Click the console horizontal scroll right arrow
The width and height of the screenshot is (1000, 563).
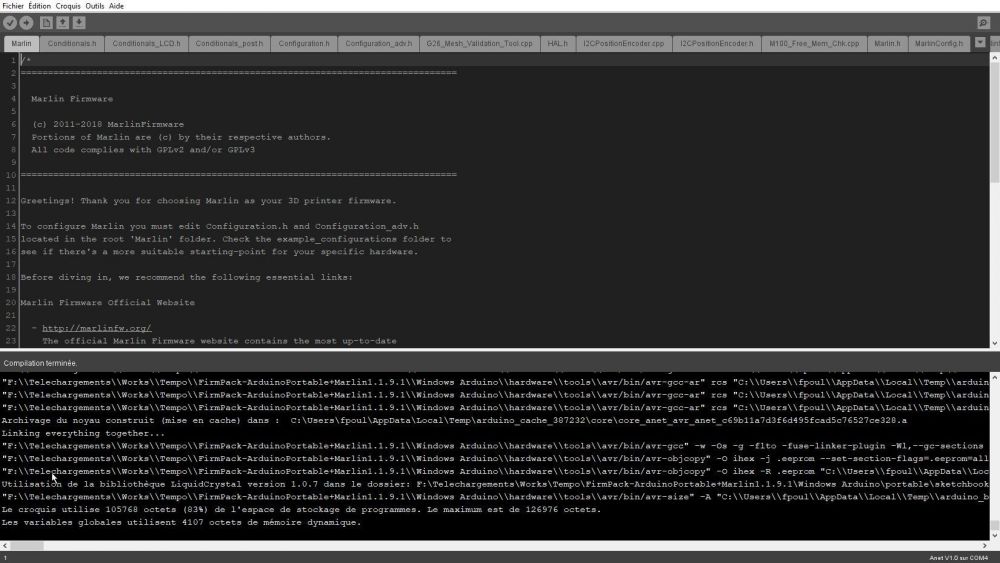pyautogui.click(x=985, y=546)
